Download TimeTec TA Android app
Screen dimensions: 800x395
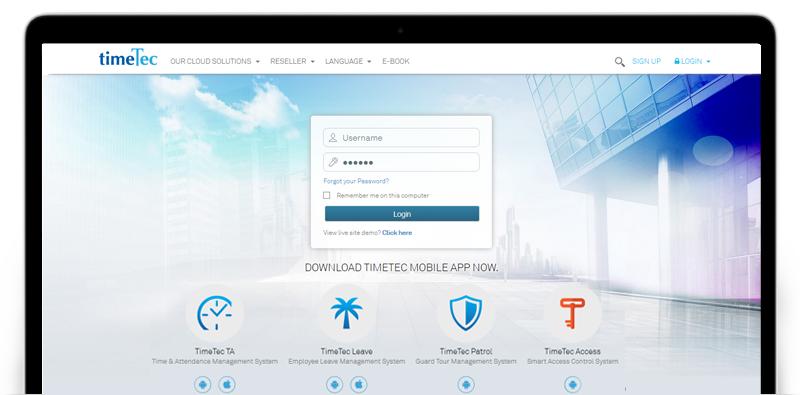click(203, 384)
